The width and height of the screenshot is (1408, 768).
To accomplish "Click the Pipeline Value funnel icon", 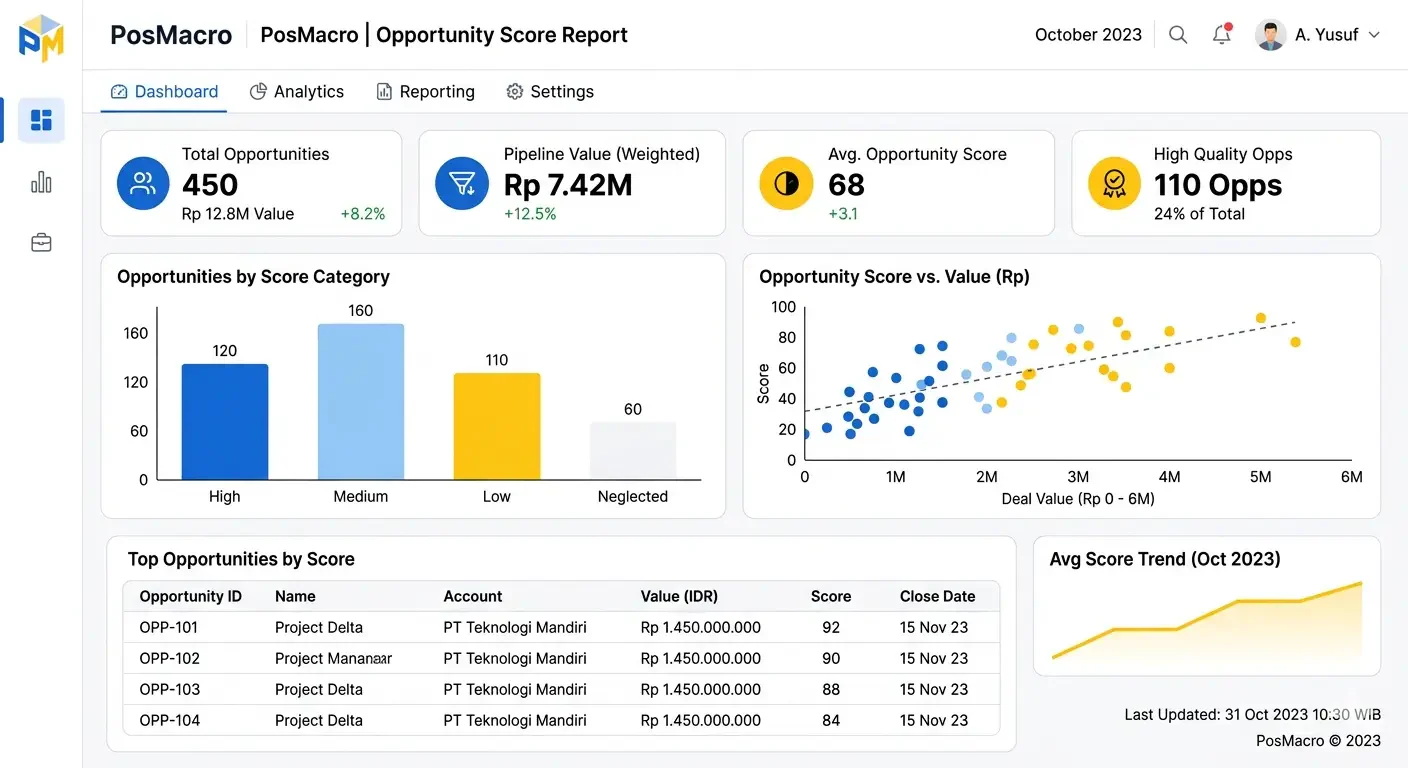I will [x=462, y=184].
